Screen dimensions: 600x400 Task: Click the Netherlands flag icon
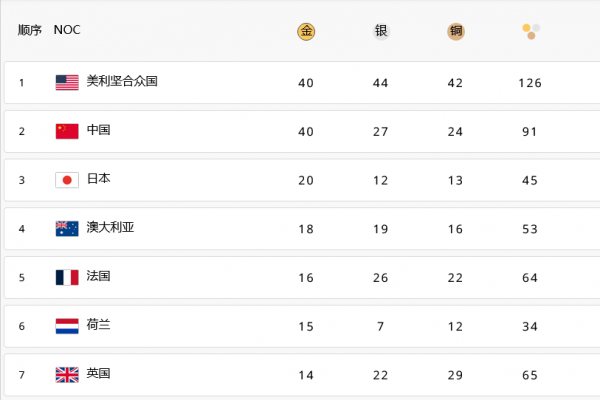[x=67, y=326]
